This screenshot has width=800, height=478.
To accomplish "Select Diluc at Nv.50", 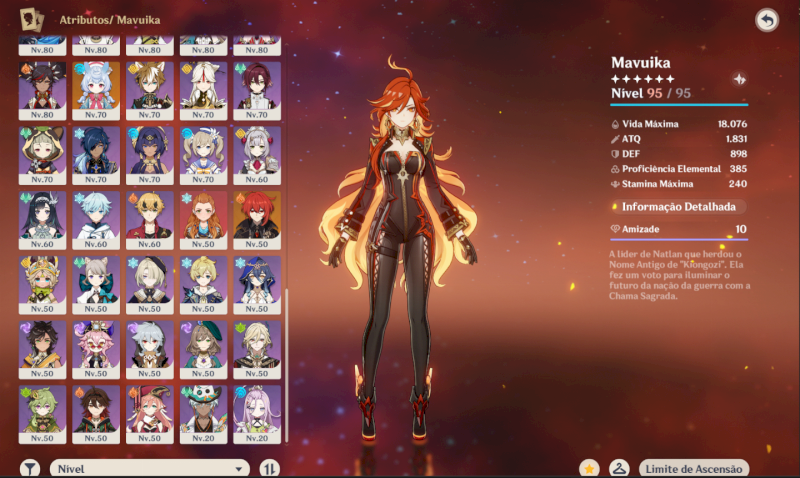I will pos(257,220).
